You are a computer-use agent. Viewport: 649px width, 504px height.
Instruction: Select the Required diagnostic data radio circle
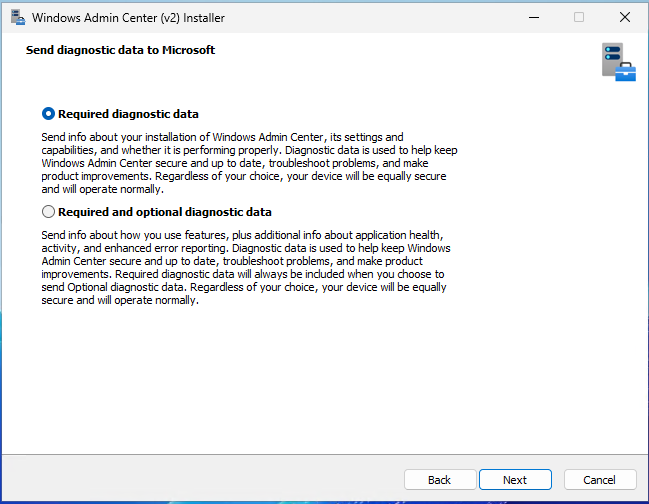[x=48, y=114]
